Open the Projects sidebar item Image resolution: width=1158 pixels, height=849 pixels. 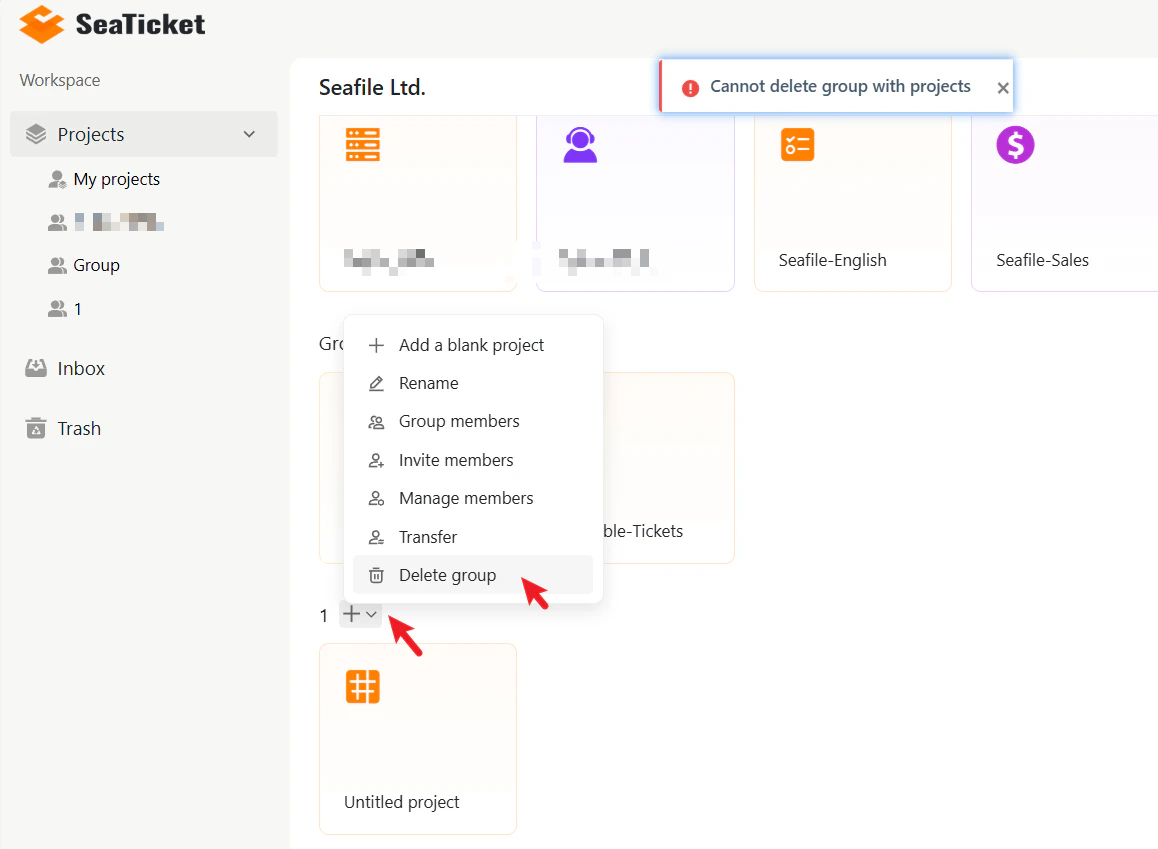(x=144, y=134)
